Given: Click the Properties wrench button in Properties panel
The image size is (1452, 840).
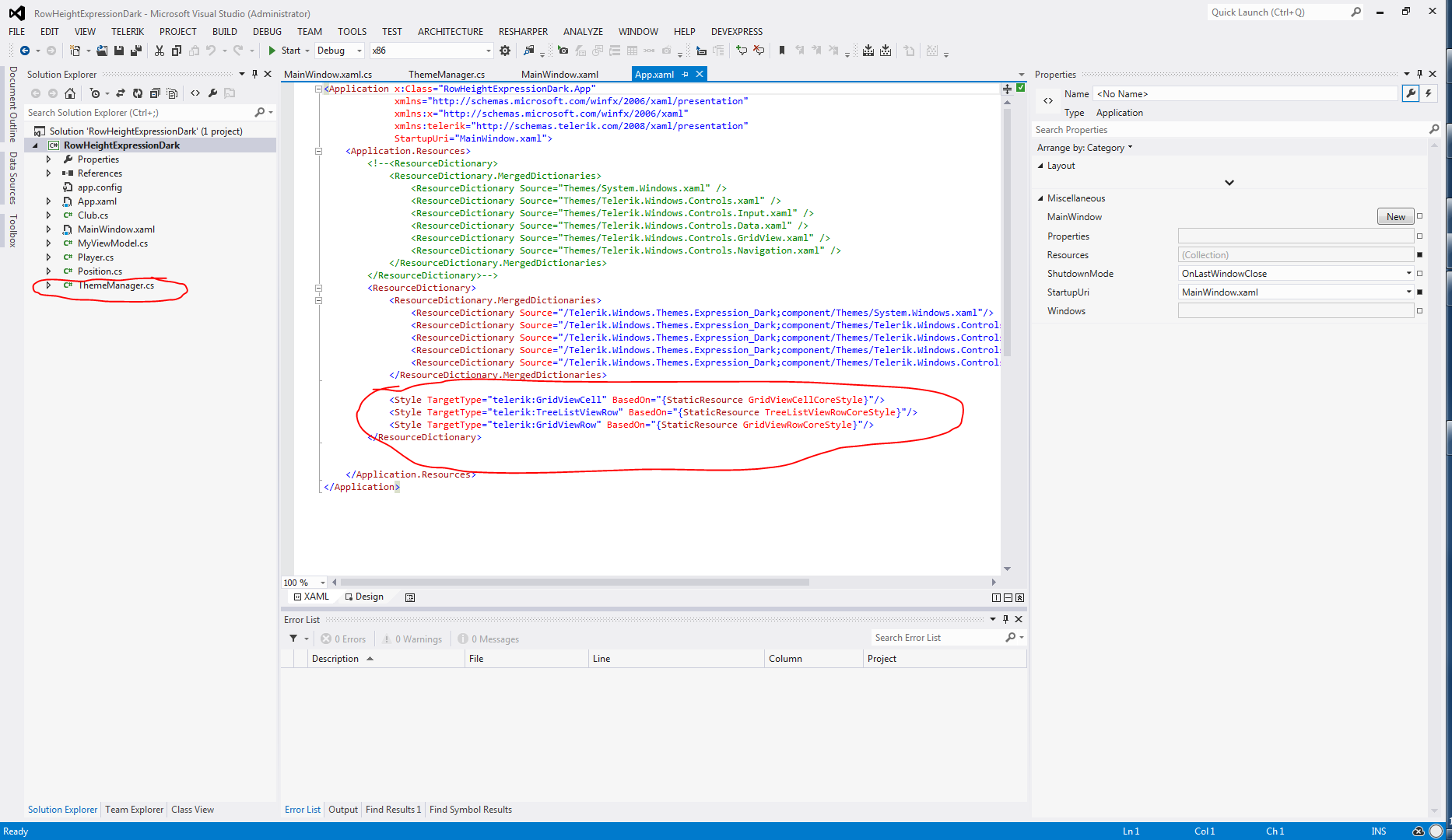Looking at the screenshot, I should 1411,93.
